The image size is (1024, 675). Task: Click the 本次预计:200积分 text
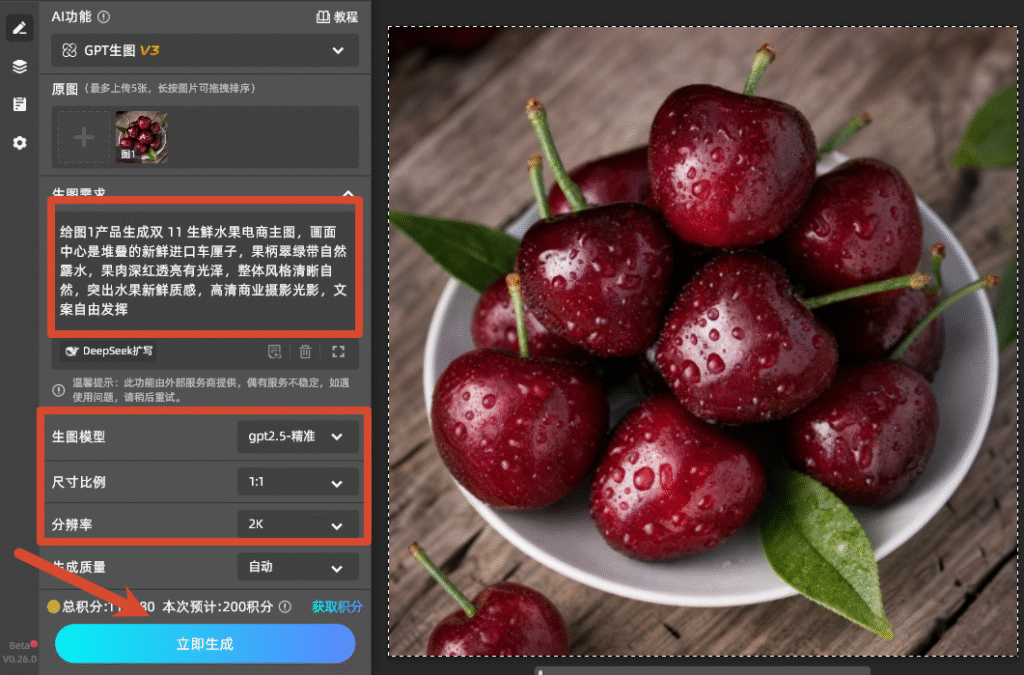[217, 606]
